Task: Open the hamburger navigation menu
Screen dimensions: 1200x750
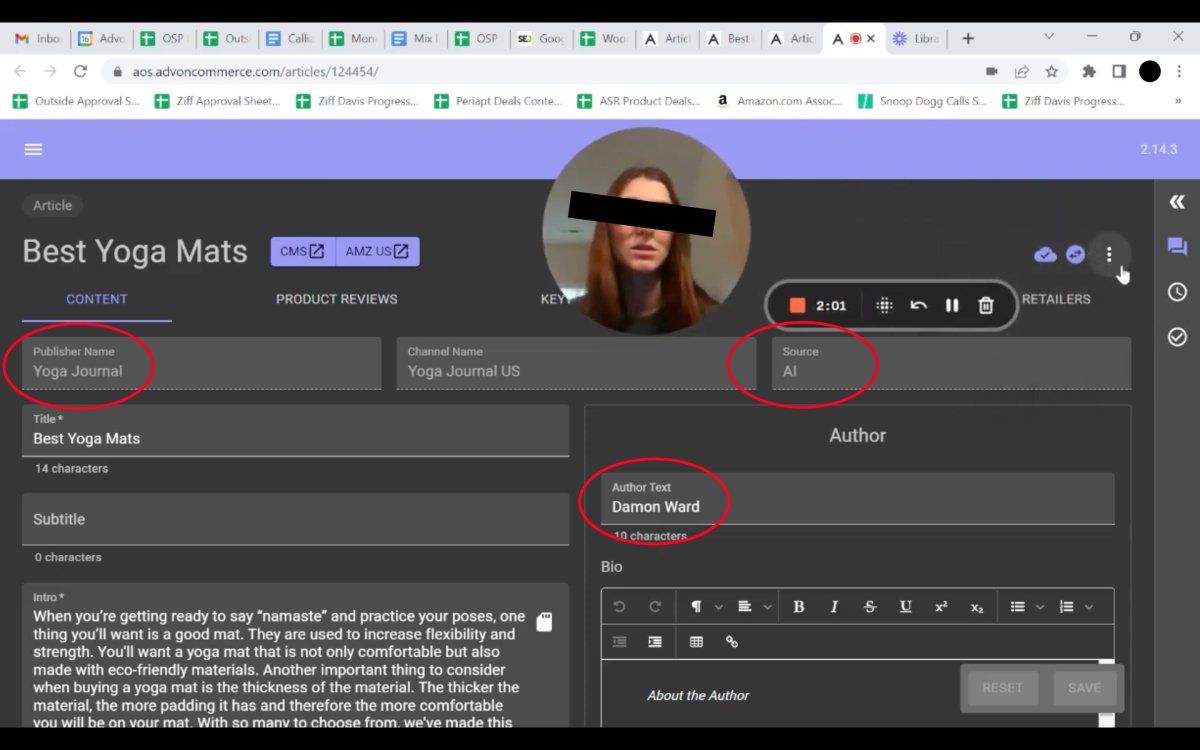Action: point(33,149)
